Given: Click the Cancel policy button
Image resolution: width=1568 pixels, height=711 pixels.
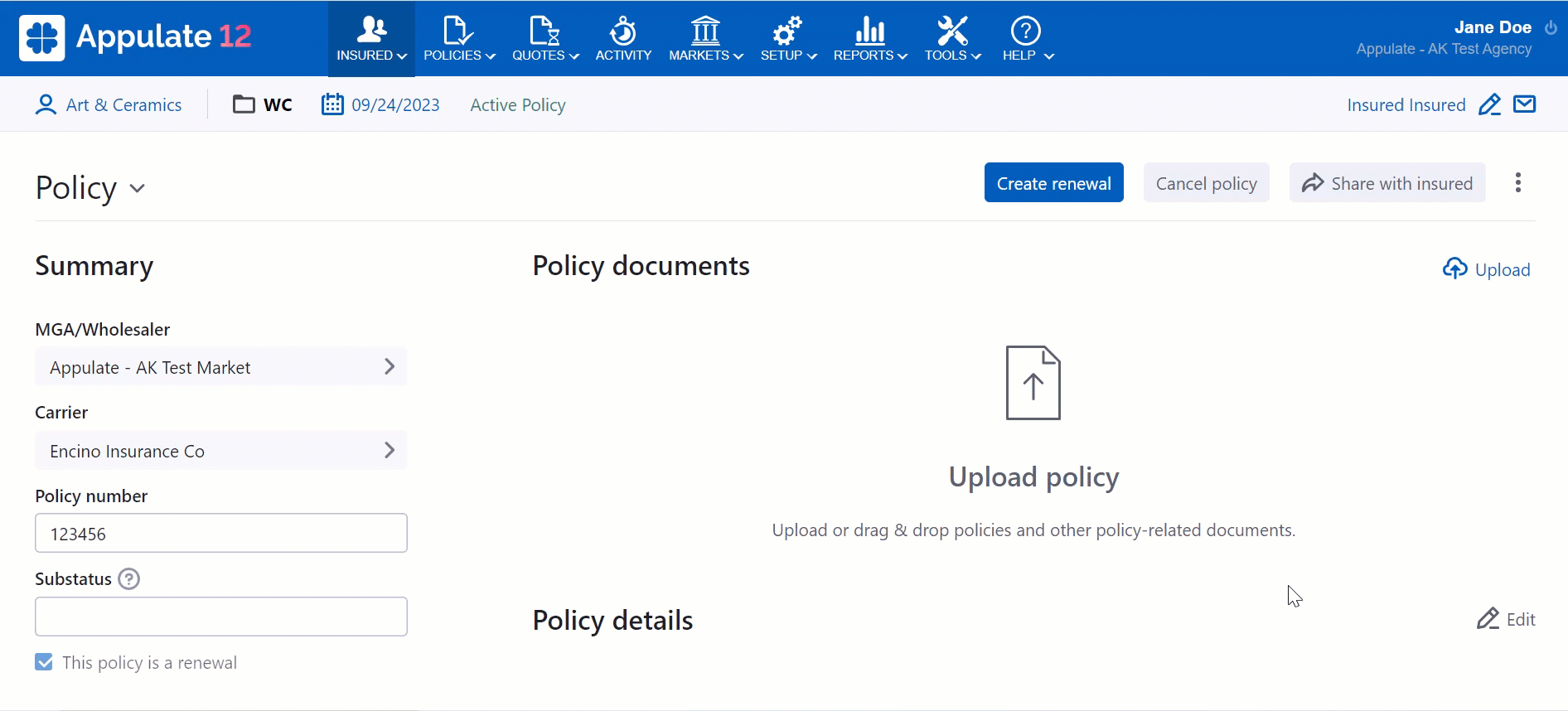Looking at the screenshot, I should tap(1206, 183).
